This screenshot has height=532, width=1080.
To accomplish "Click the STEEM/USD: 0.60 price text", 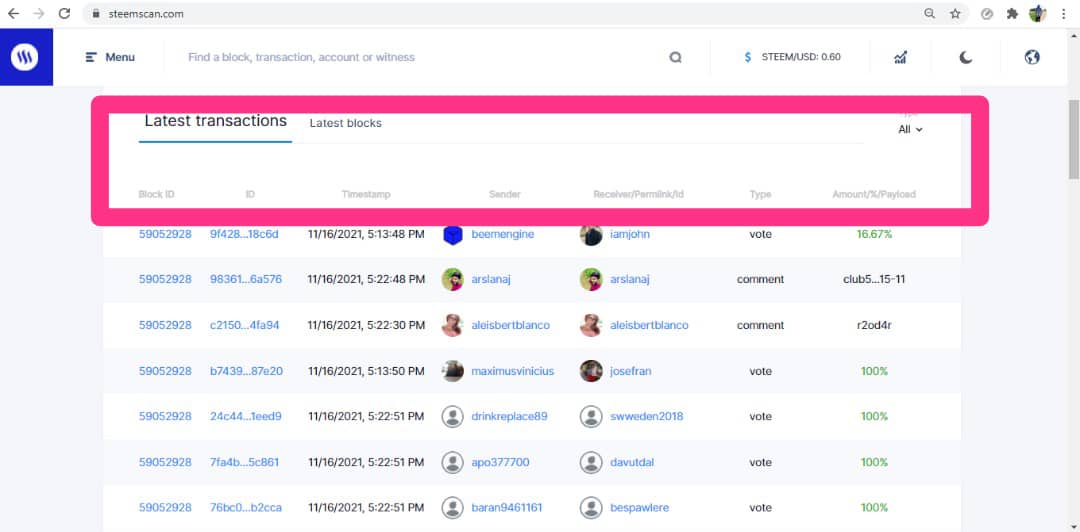I will tap(801, 57).
